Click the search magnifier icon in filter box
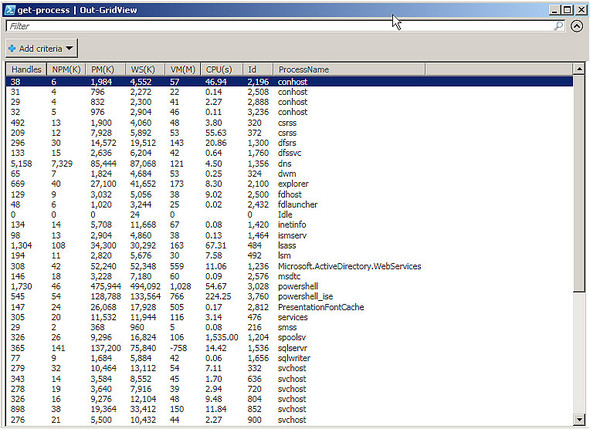The height and width of the screenshot is (429, 590). 559,26
